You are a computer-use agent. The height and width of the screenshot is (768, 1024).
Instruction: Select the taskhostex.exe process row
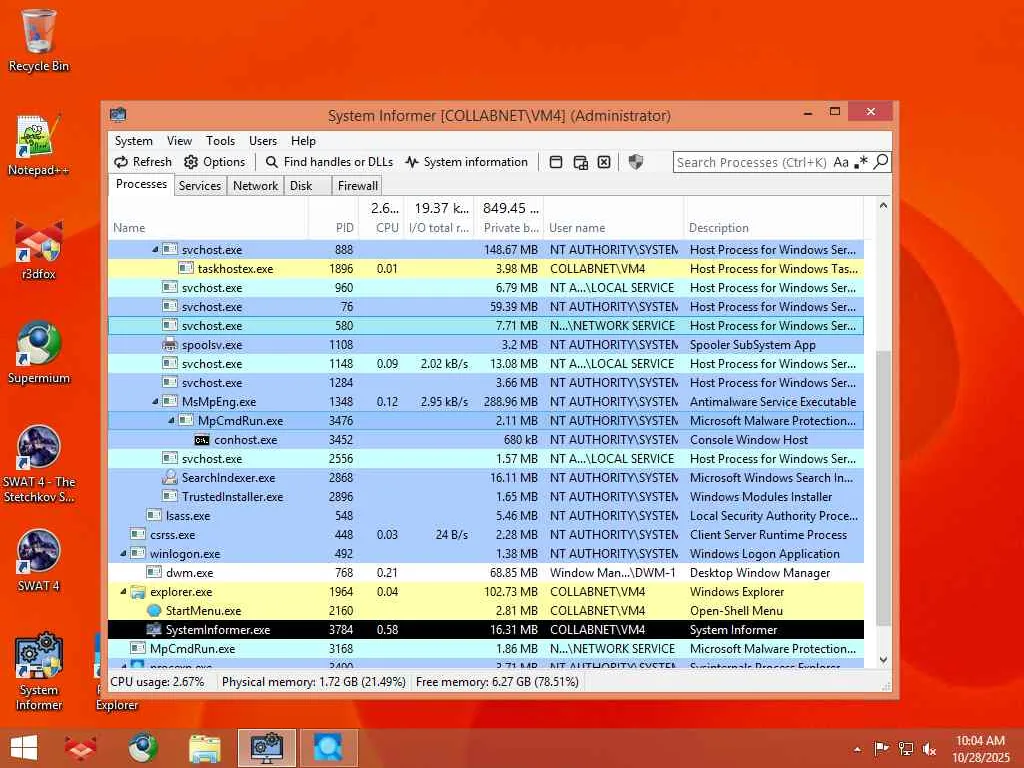pos(486,268)
